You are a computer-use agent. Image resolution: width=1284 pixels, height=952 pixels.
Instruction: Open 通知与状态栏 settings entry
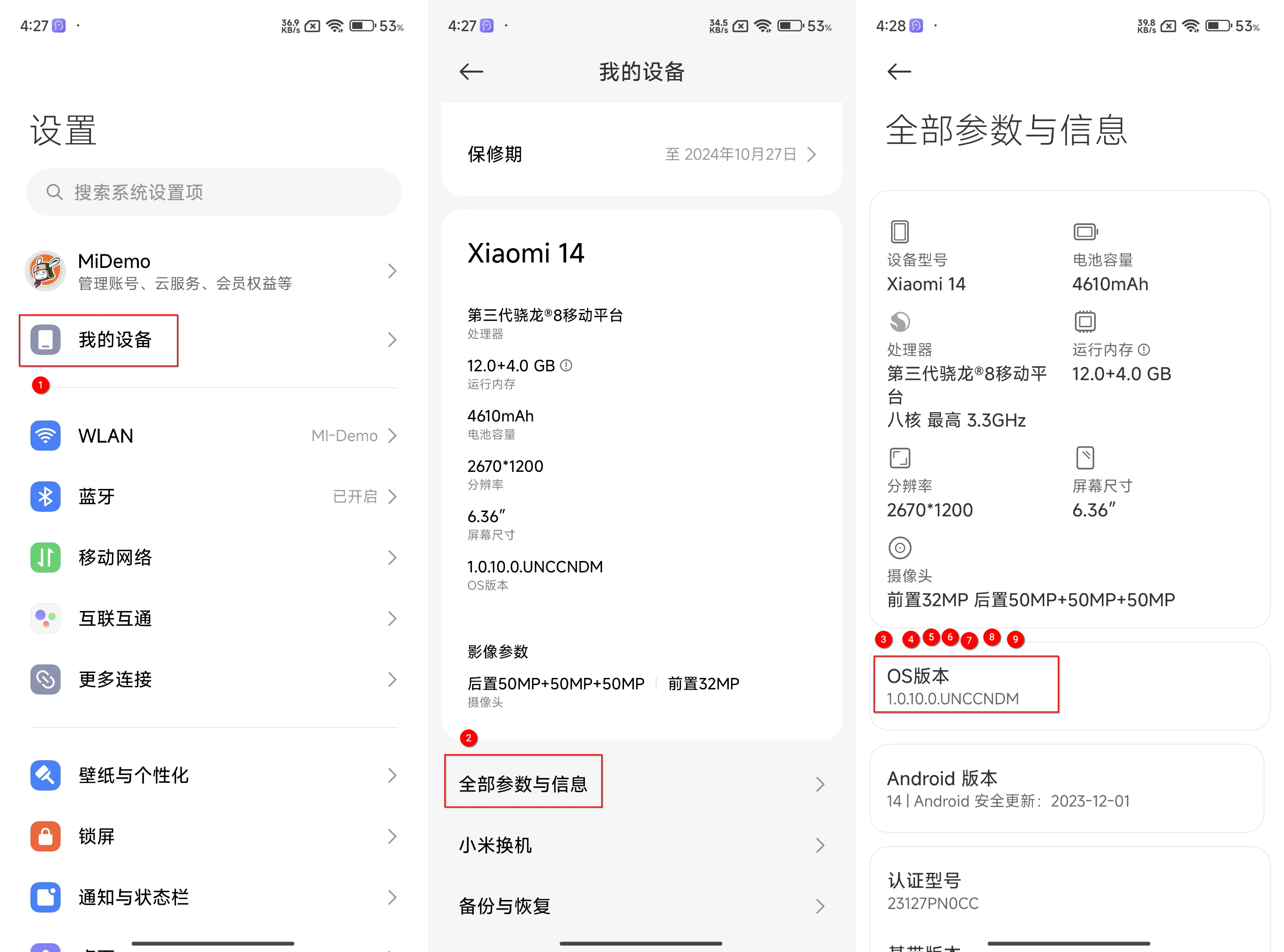pyautogui.click(x=214, y=897)
